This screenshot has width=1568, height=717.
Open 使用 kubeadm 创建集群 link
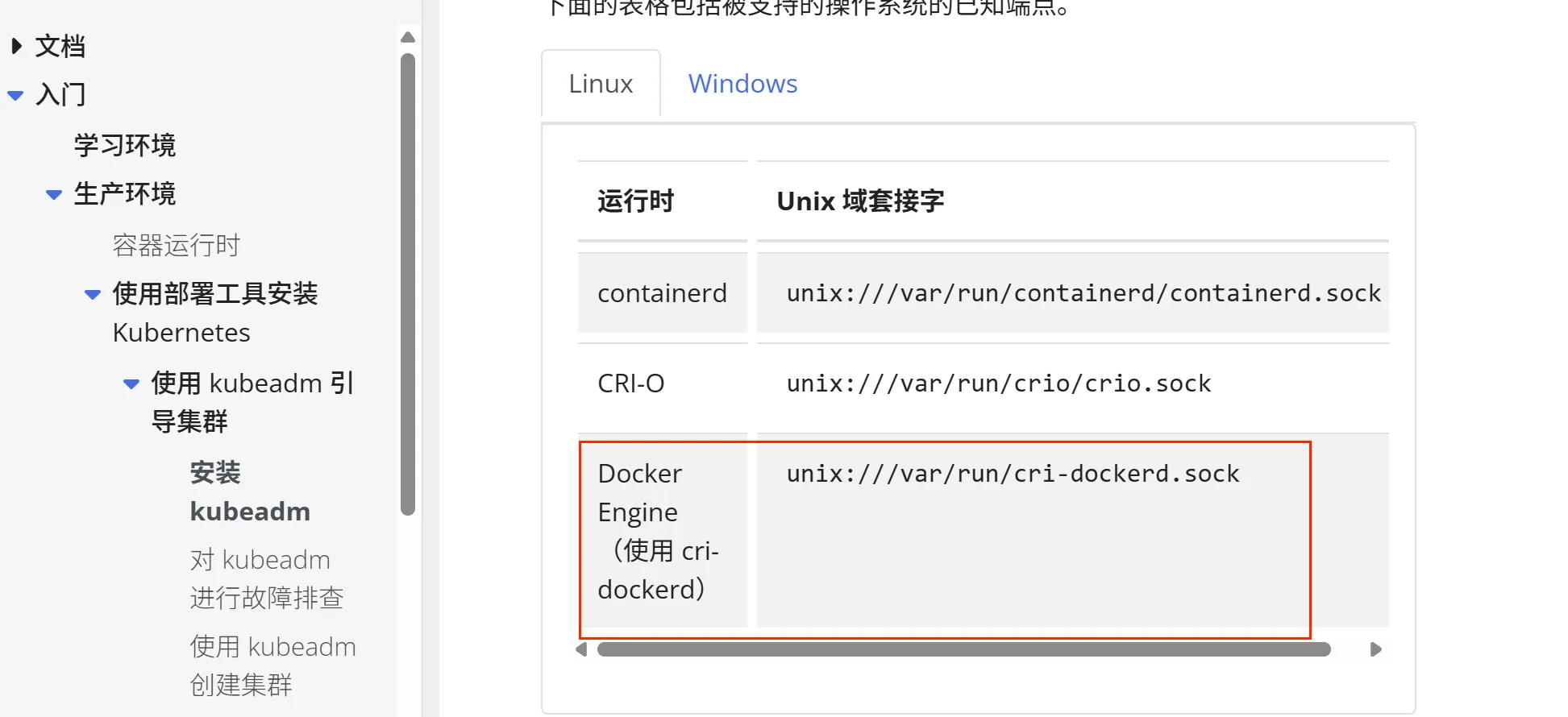click(272, 665)
